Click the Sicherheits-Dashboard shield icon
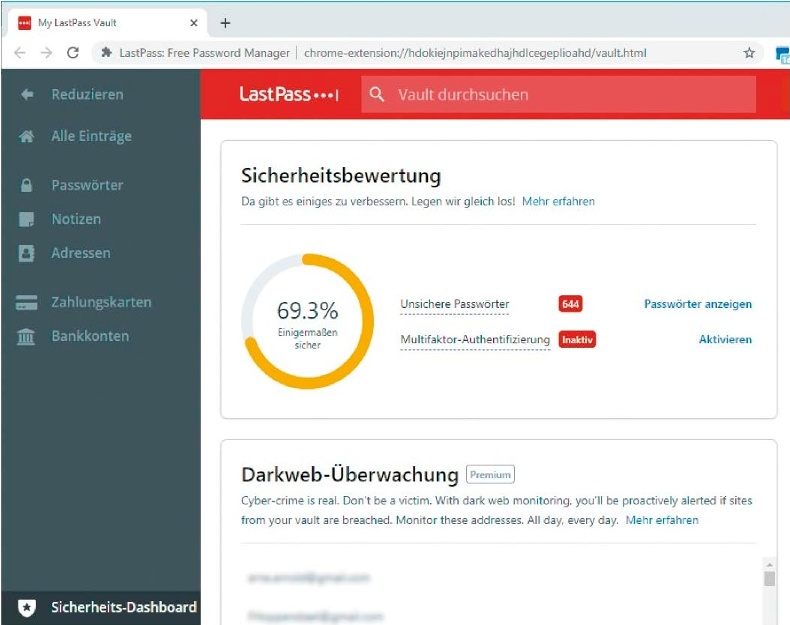The width and height of the screenshot is (790, 625). (27, 607)
